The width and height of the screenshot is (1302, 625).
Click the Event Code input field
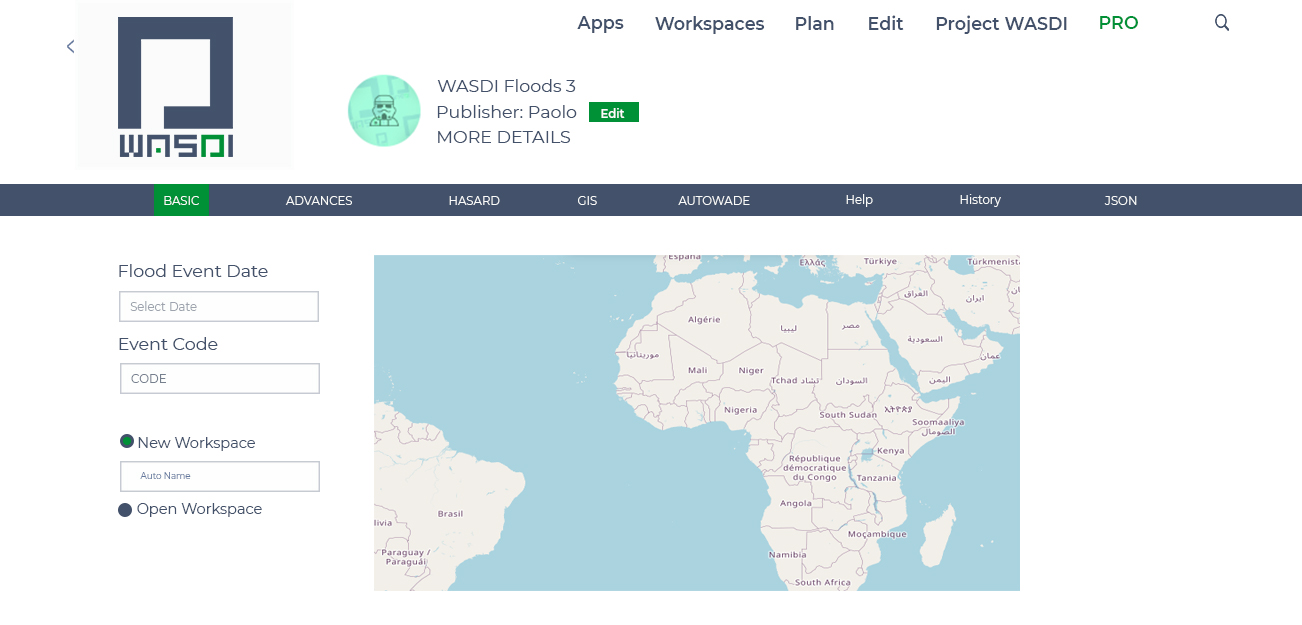[x=219, y=379]
